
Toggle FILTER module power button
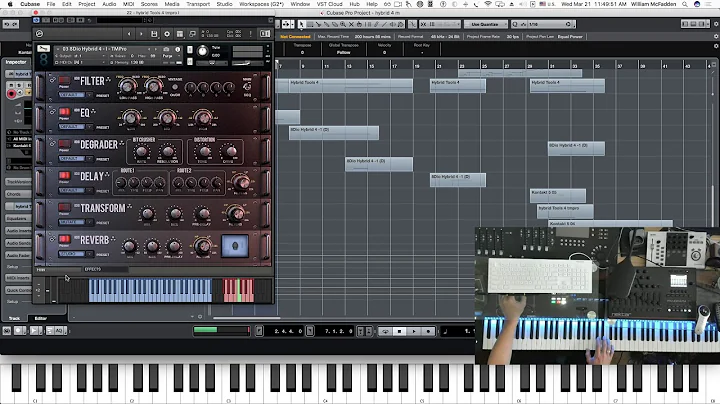64,80
